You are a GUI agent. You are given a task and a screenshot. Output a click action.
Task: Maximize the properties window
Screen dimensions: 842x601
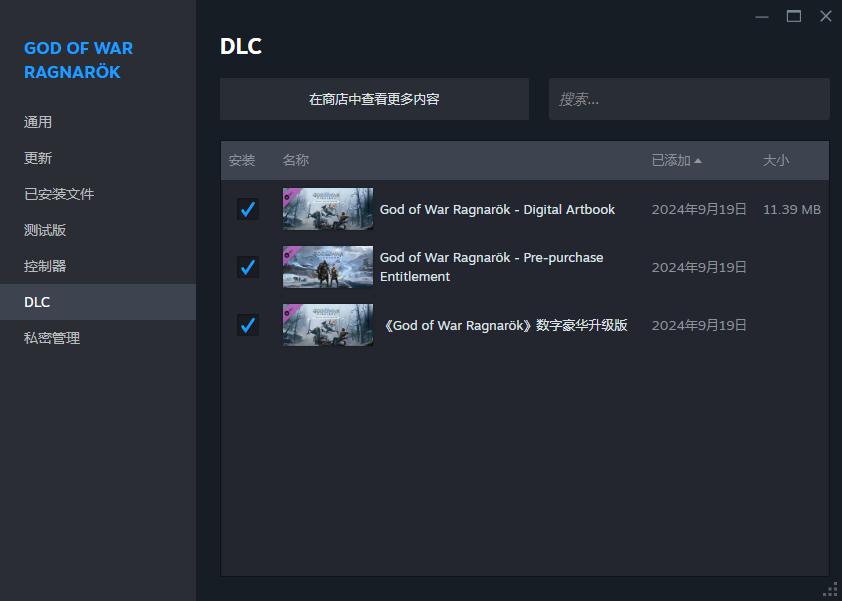(x=794, y=16)
